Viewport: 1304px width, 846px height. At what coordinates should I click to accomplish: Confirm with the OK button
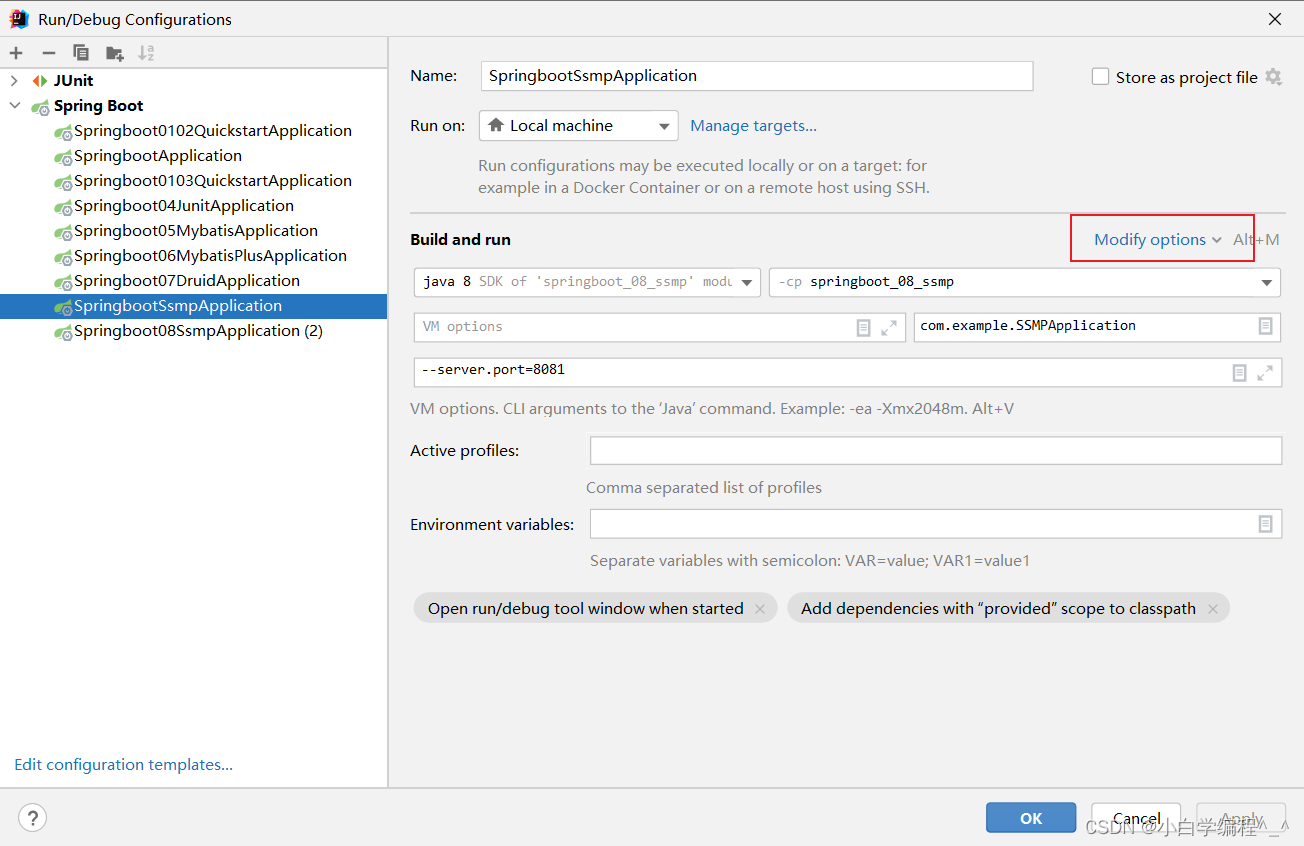click(x=1031, y=817)
